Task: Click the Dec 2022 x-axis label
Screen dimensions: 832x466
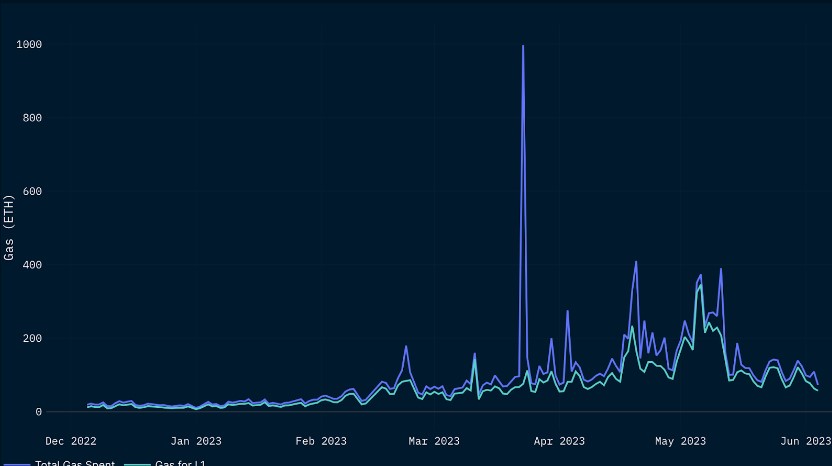Action: click(x=71, y=440)
